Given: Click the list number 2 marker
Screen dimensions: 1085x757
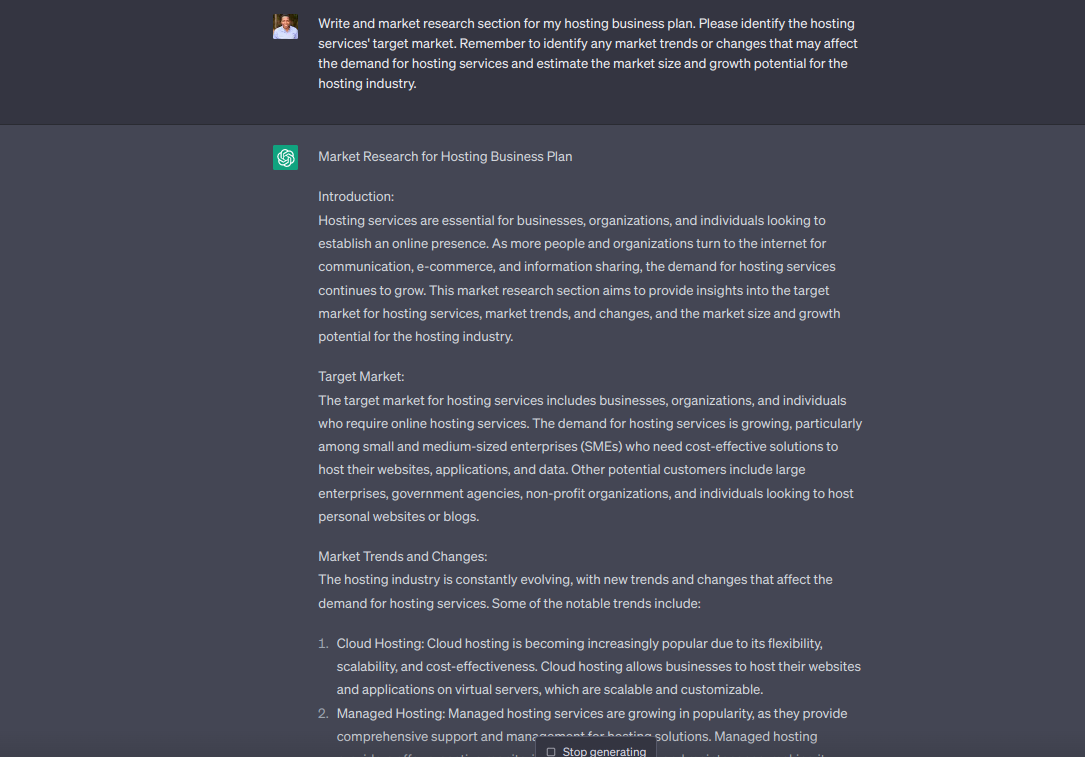Looking at the screenshot, I should 323,713.
